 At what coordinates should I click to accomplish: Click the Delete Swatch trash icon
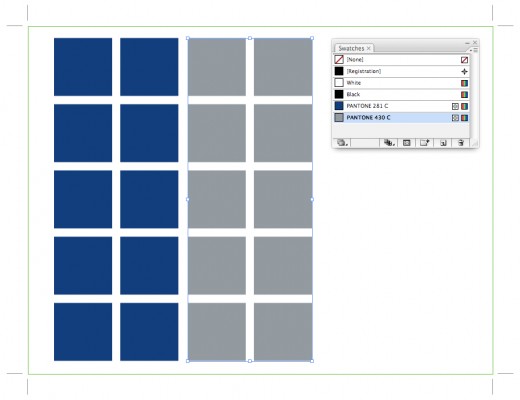tap(461, 143)
